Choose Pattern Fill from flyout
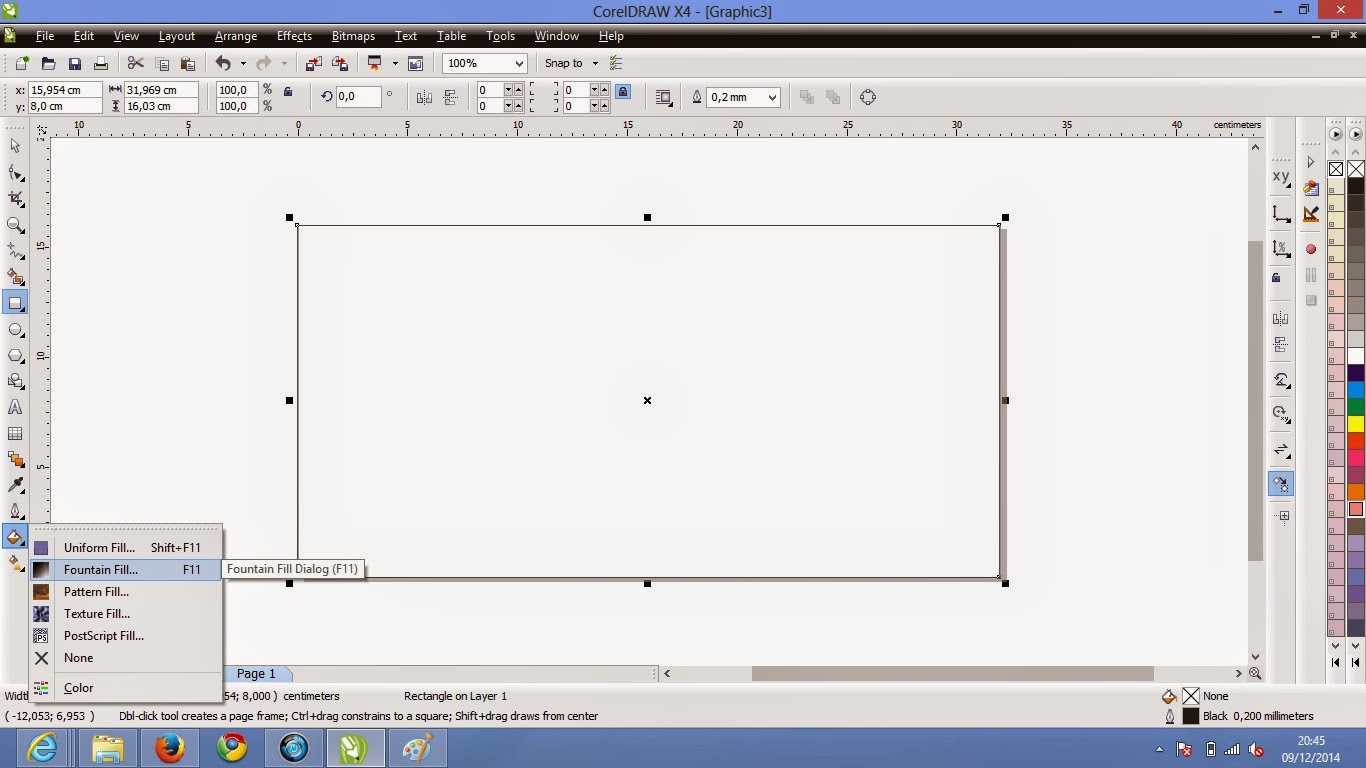 coord(126,592)
